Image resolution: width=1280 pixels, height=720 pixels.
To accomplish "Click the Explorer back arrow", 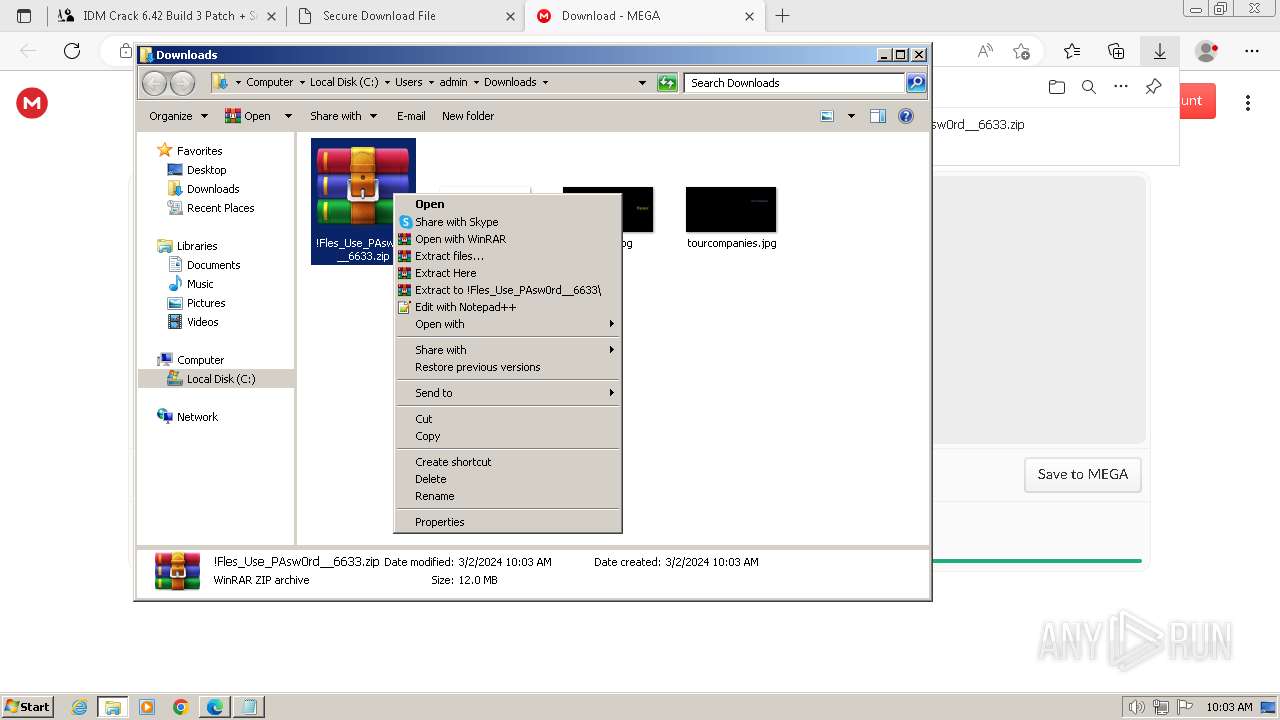I will pyautogui.click(x=154, y=83).
